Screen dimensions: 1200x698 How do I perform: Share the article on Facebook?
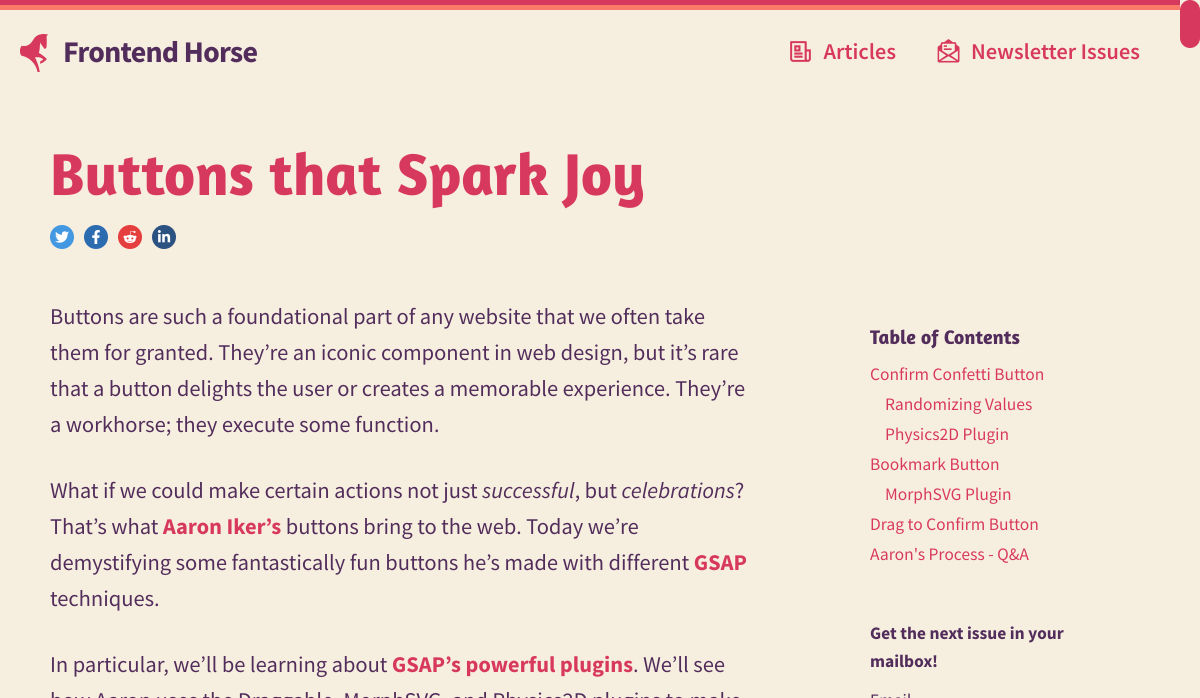click(96, 237)
